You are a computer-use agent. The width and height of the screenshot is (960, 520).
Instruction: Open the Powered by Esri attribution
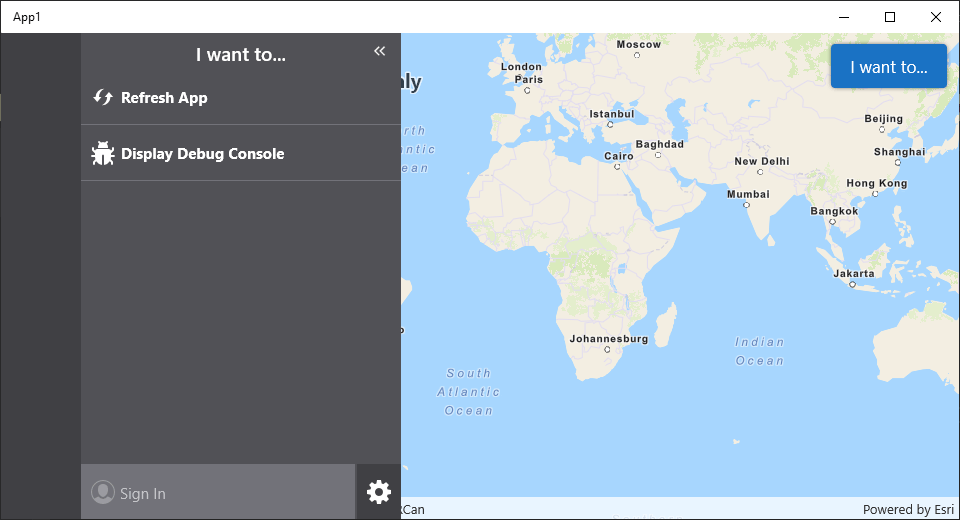[908, 510]
